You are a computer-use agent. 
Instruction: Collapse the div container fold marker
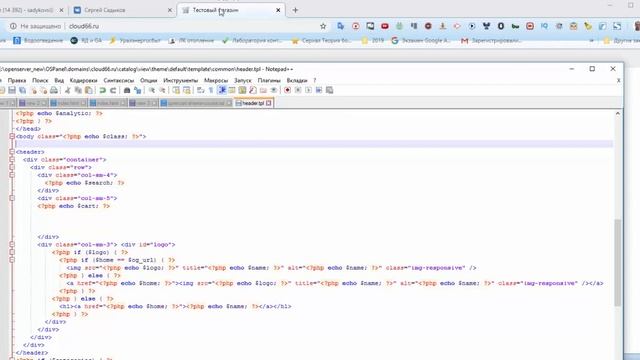point(12,160)
